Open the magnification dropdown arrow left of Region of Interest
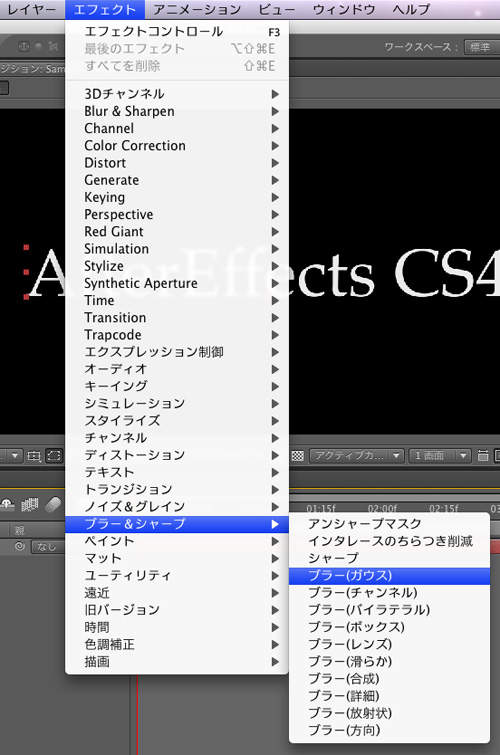The width and height of the screenshot is (500, 755). click(x=14, y=456)
